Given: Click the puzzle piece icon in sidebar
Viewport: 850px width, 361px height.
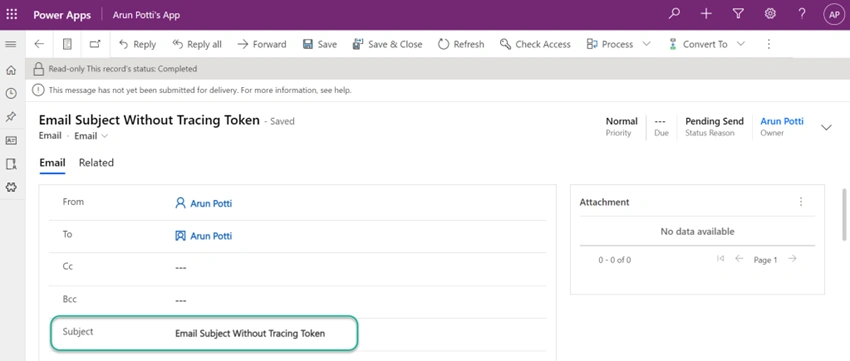Looking at the screenshot, I should 11,187.
